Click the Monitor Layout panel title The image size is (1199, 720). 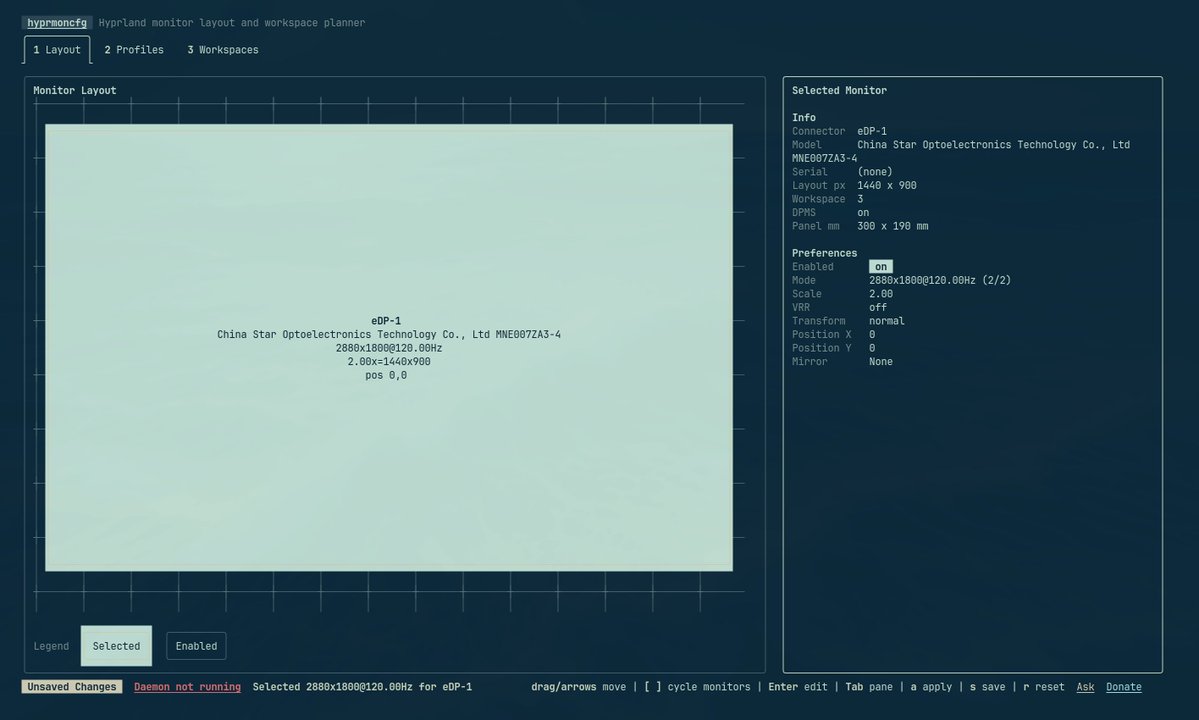pos(75,90)
